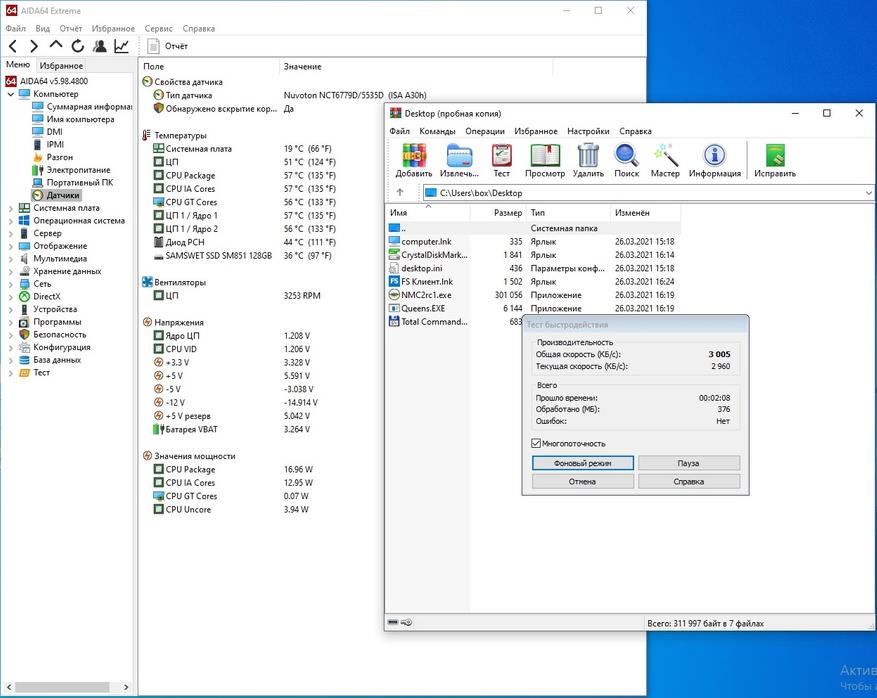Select Суммарная информация in AIDA64 tree
This screenshot has width=877, height=698.
(x=82, y=106)
